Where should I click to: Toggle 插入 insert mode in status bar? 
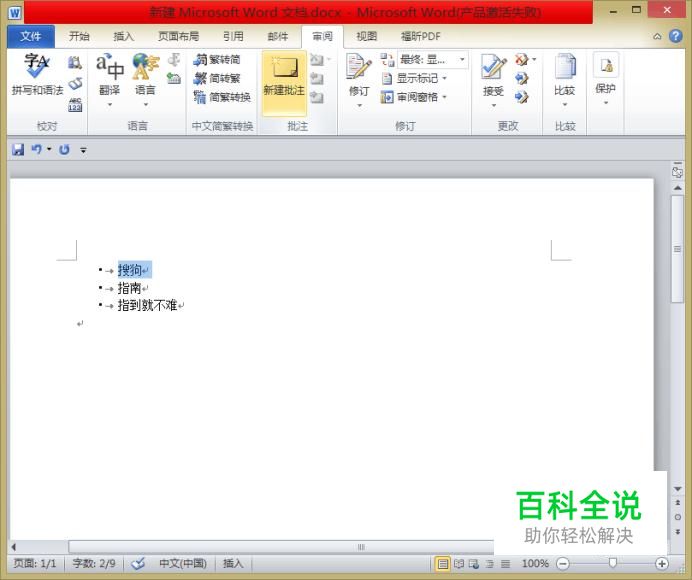[x=233, y=563]
